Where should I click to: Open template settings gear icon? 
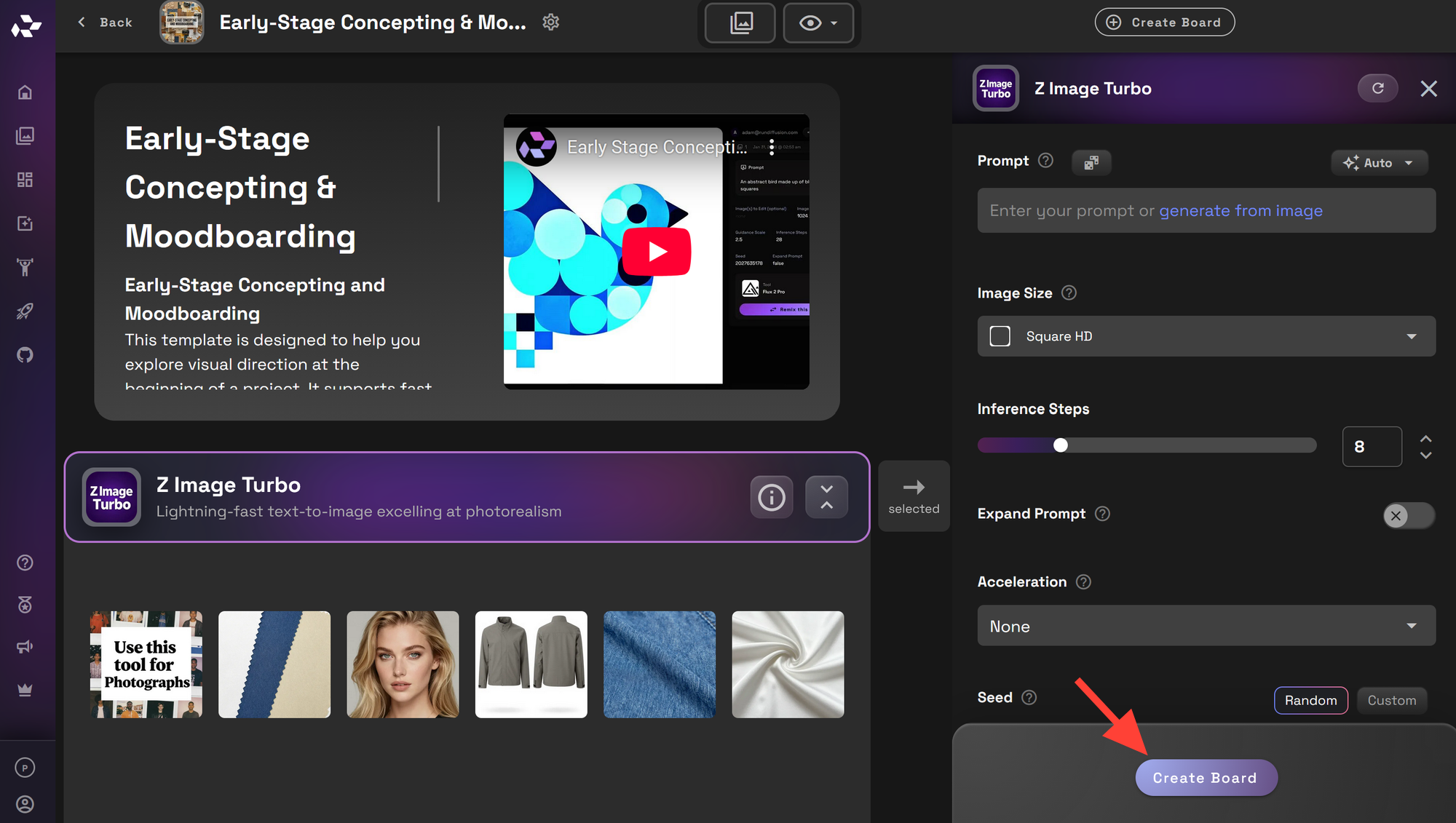(551, 23)
